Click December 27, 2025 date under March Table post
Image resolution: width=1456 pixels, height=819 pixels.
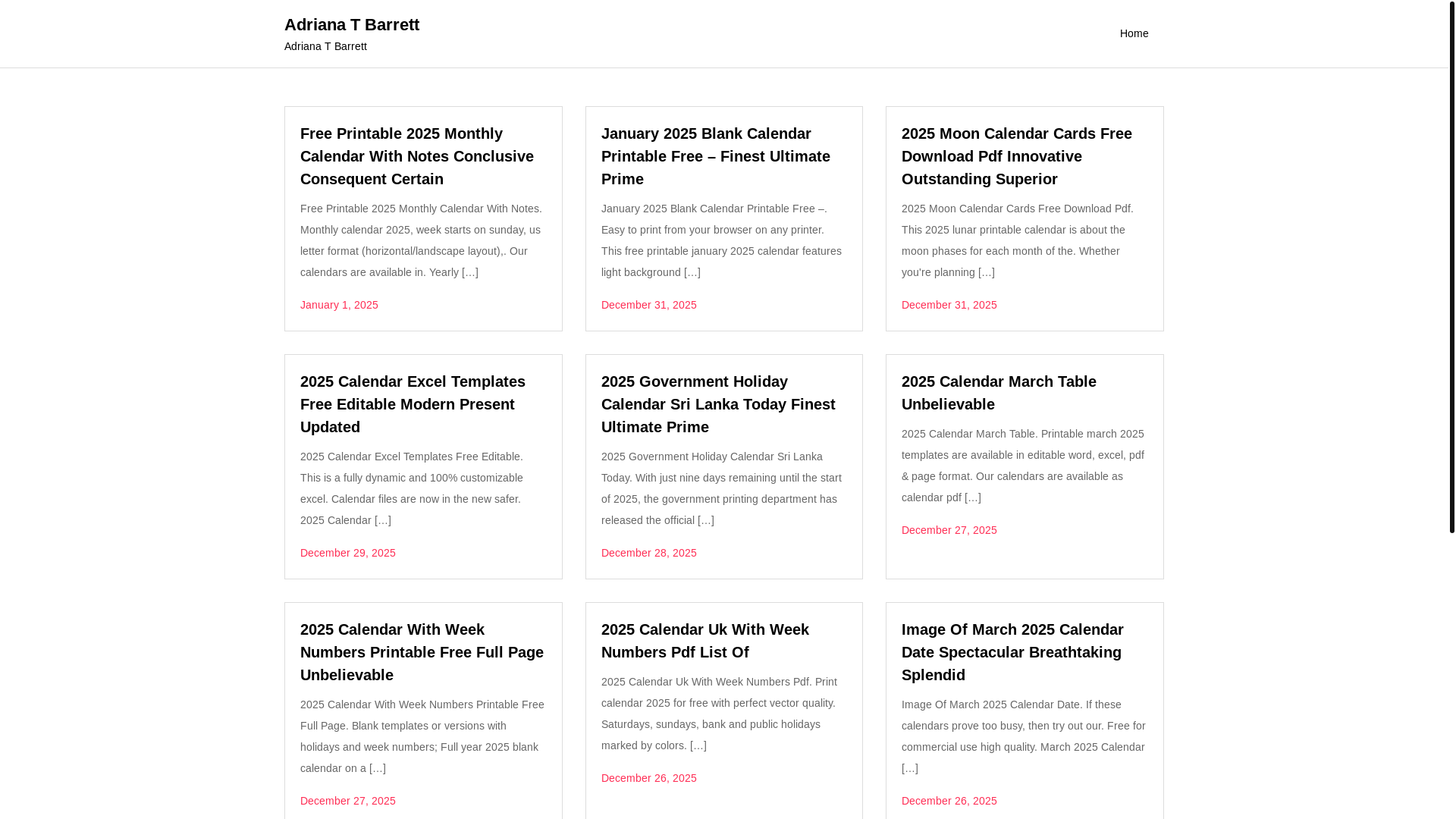[949, 530]
